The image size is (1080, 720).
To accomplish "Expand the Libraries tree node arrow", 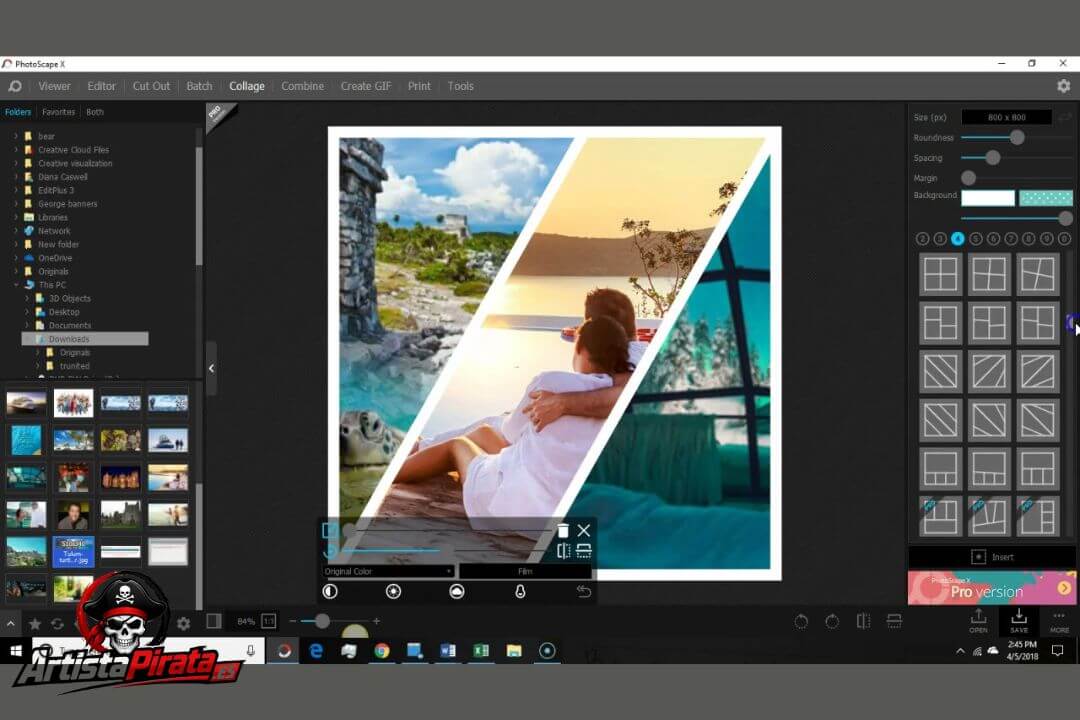I will pyautogui.click(x=16, y=217).
